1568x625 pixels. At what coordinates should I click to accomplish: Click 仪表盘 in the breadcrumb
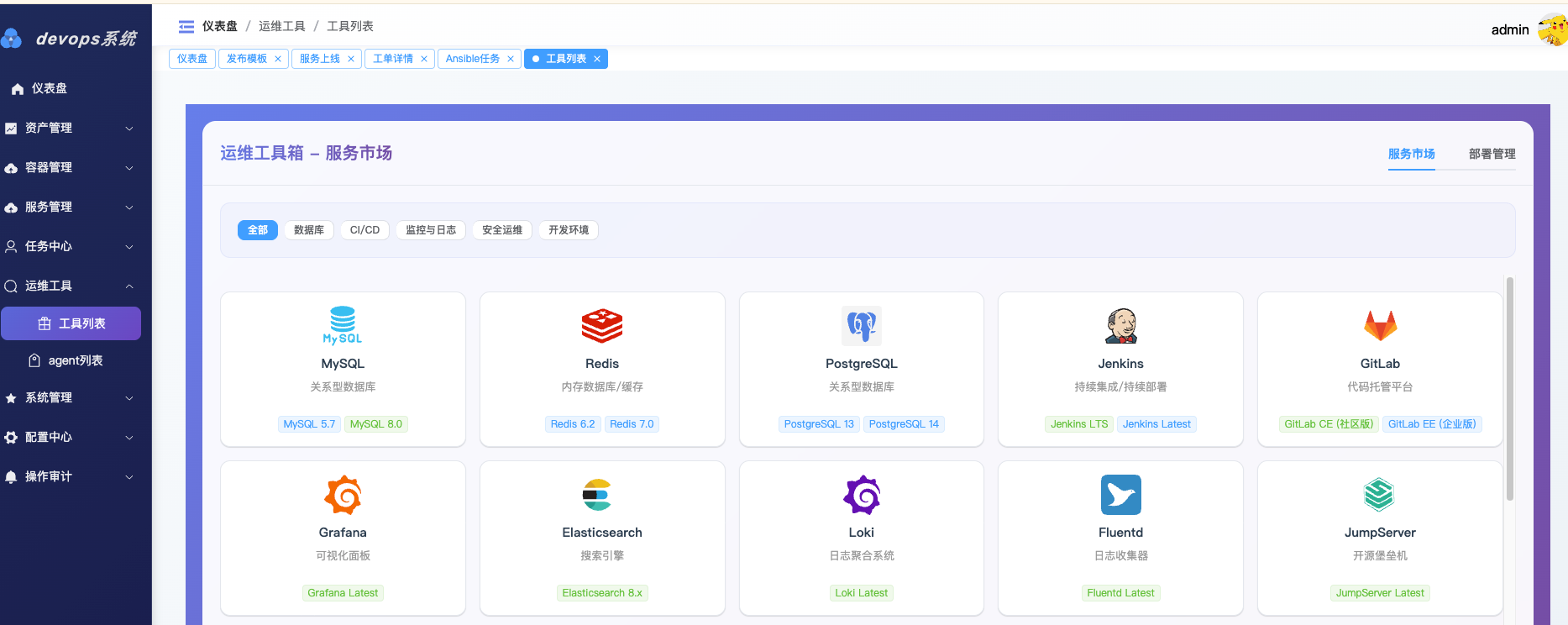pos(220,27)
